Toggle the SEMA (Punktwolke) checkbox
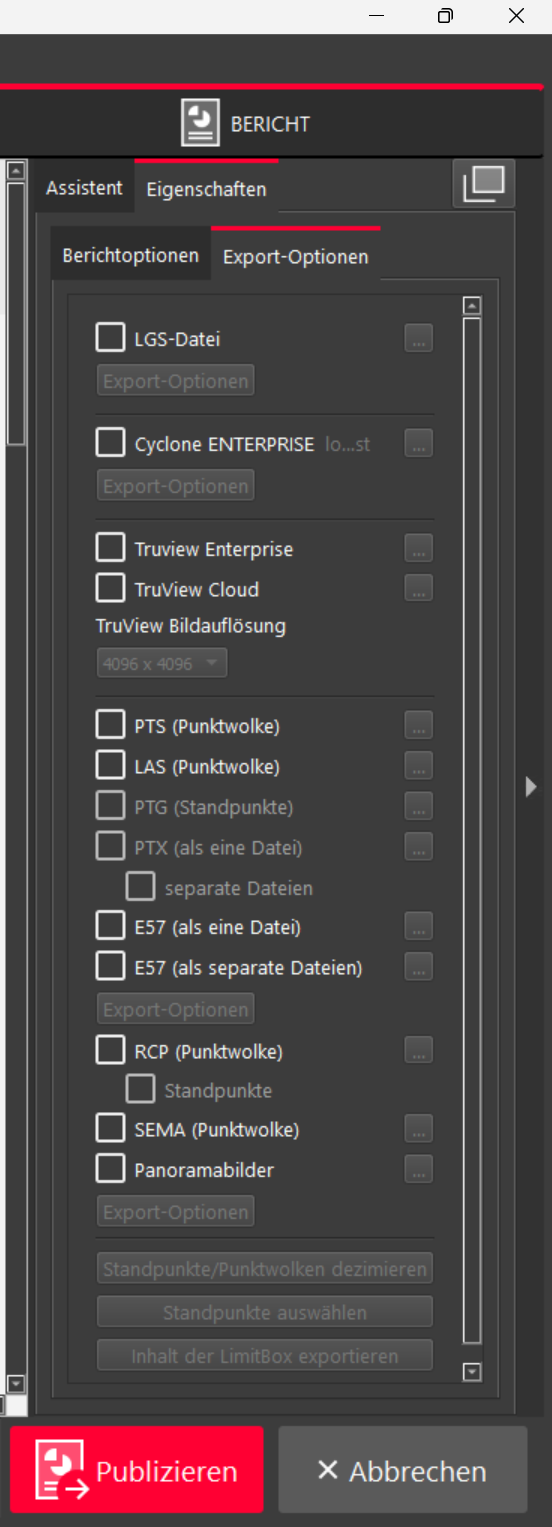Viewport: 552px width, 1527px height. 110,1129
